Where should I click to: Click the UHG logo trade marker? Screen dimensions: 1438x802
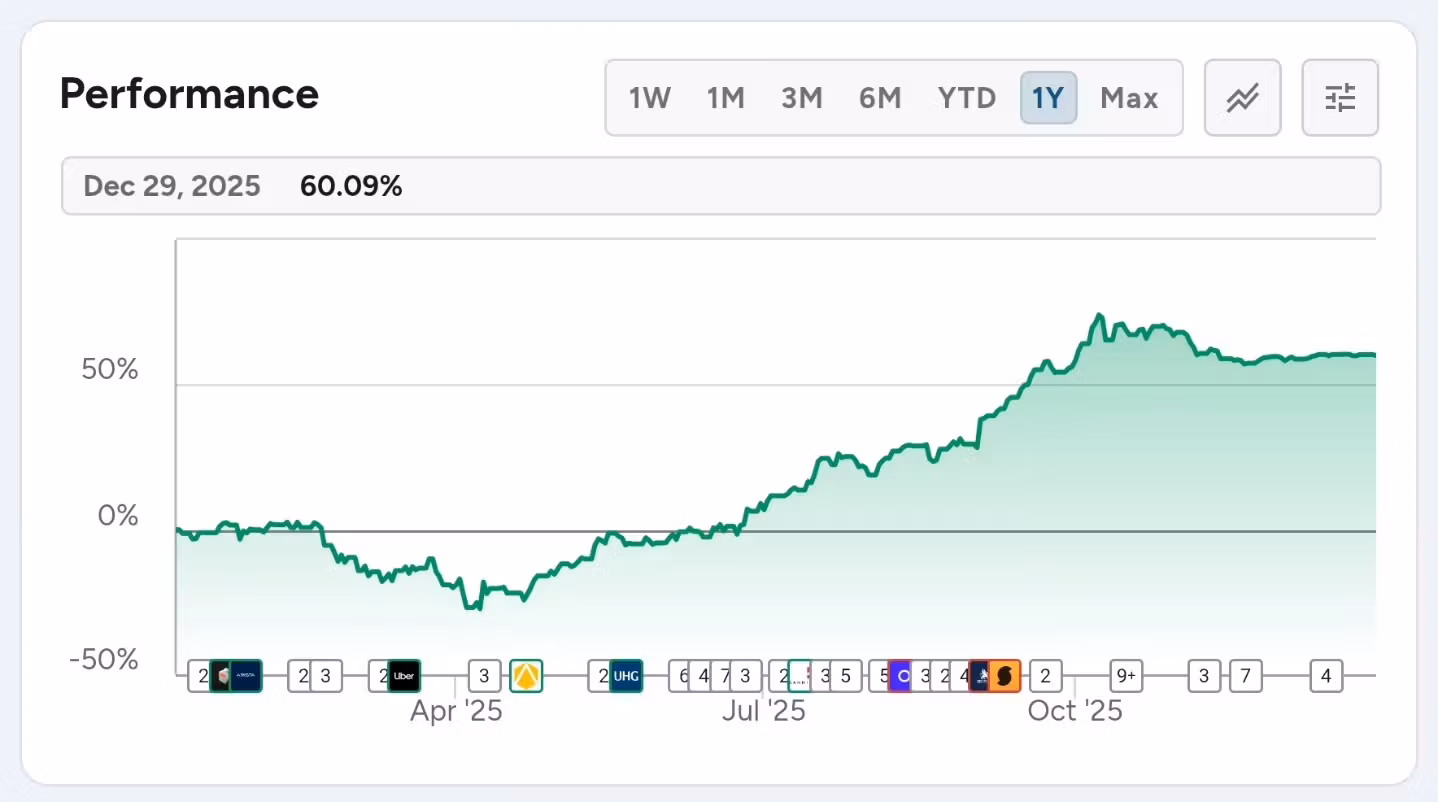tap(626, 676)
